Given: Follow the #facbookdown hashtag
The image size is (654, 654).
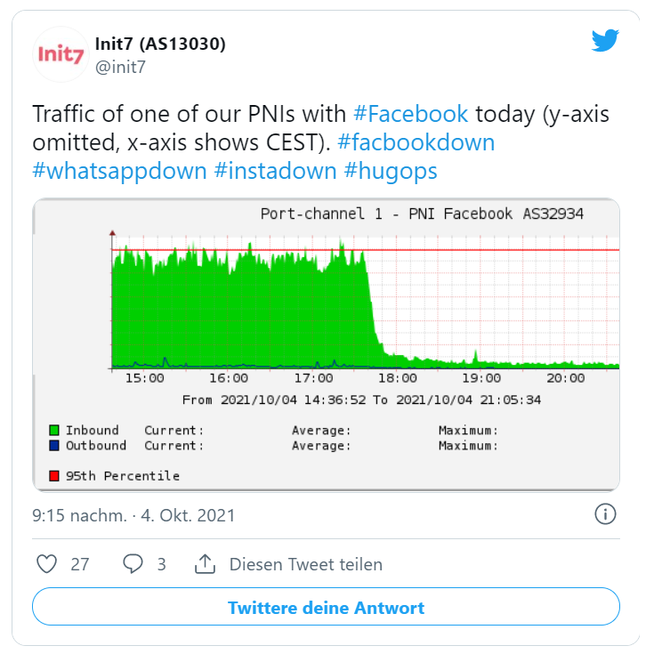Looking at the screenshot, I should [x=416, y=143].
